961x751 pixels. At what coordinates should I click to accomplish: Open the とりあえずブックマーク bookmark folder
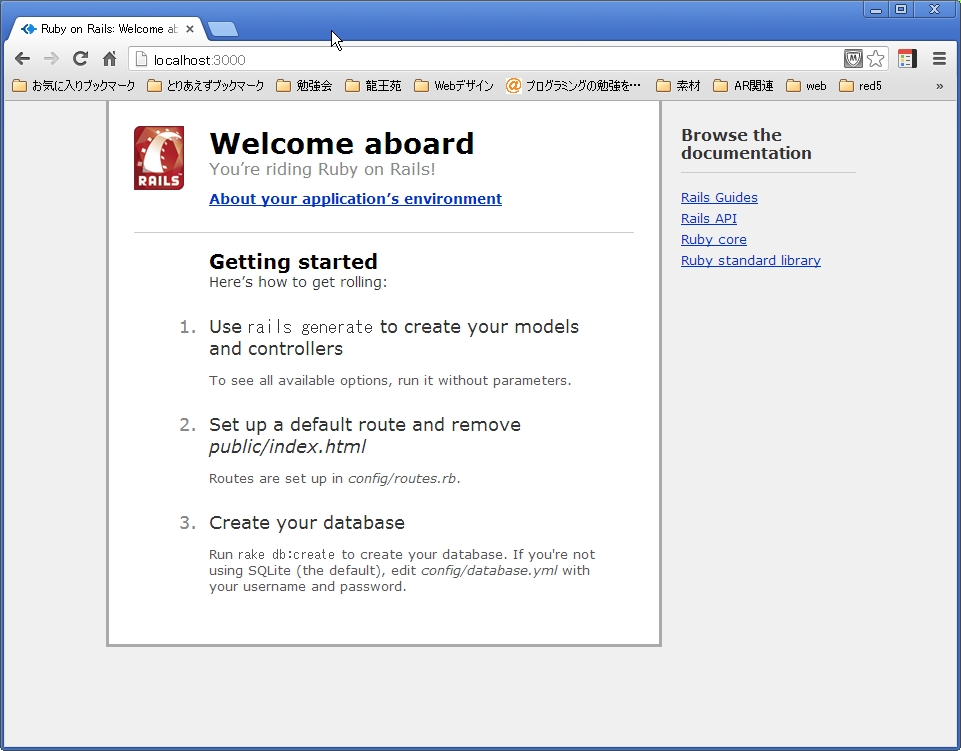pyautogui.click(x=206, y=86)
